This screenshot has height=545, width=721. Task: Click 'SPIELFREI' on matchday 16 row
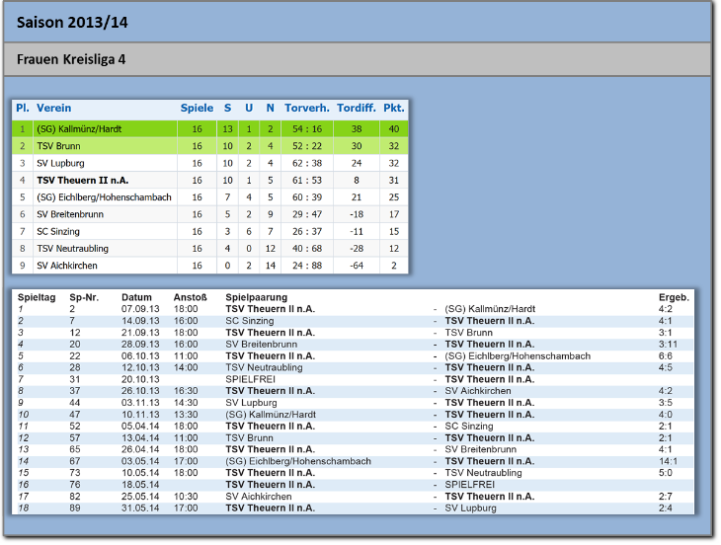[x=469, y=485]
